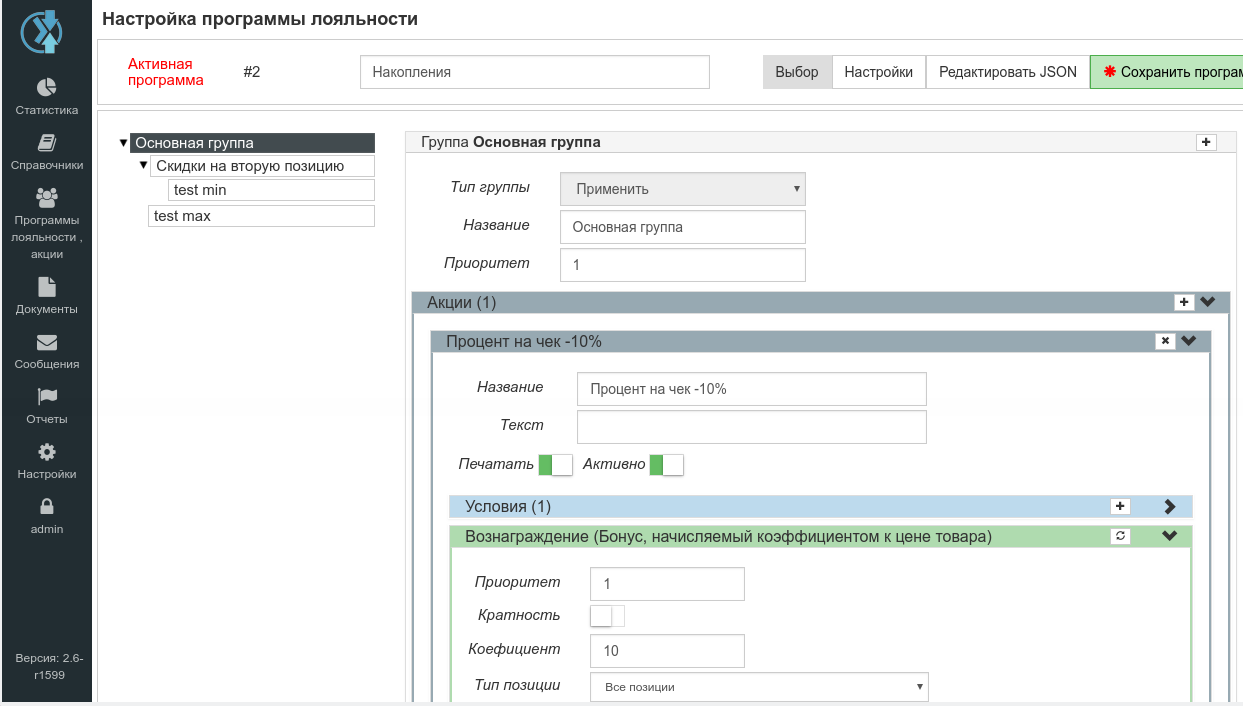Switch to the Настройки tab at top
The width and height of the screenshot is (1243, 706).
[x=879, y=72]
